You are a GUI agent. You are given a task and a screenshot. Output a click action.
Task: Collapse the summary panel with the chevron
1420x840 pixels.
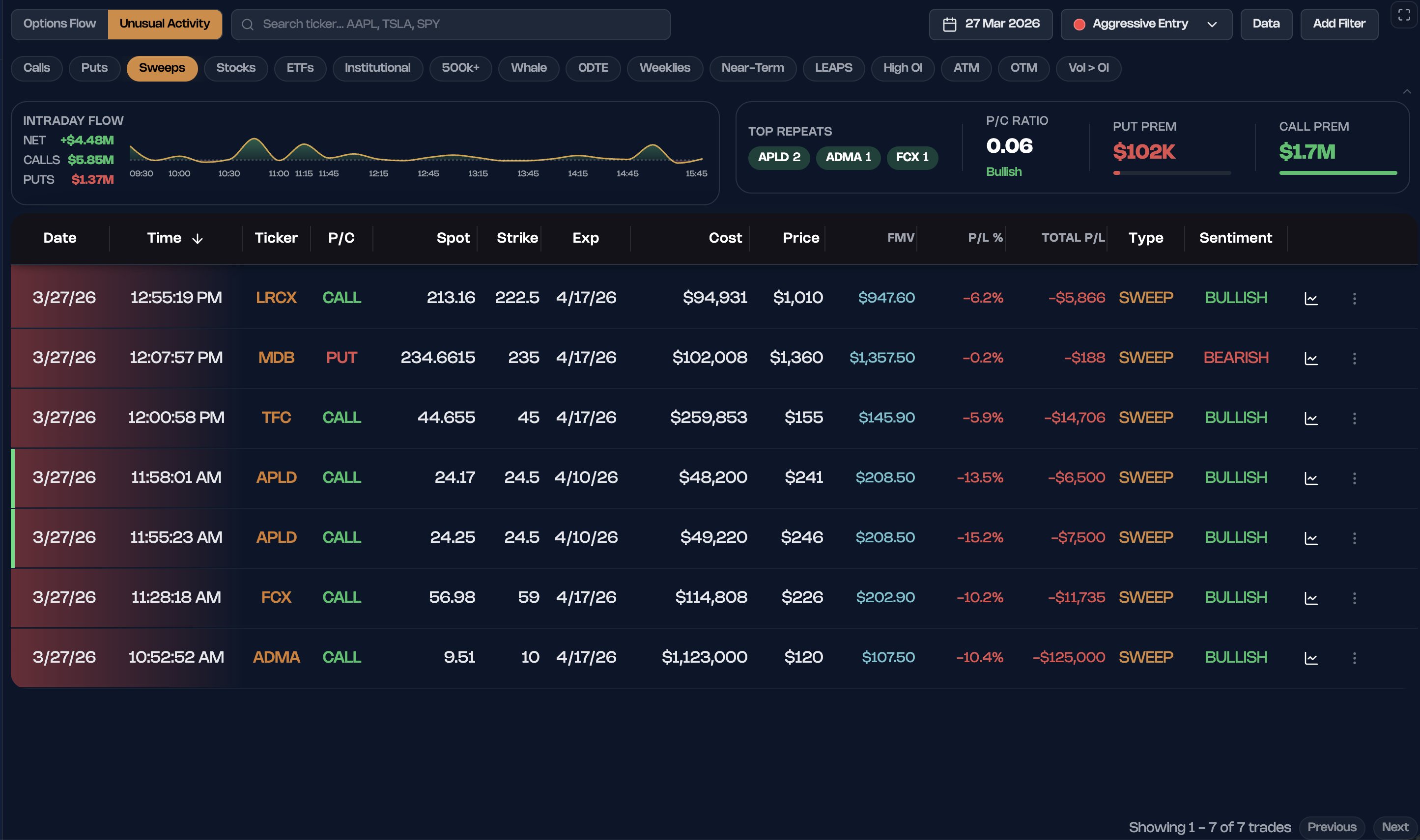pos(1406,92)
